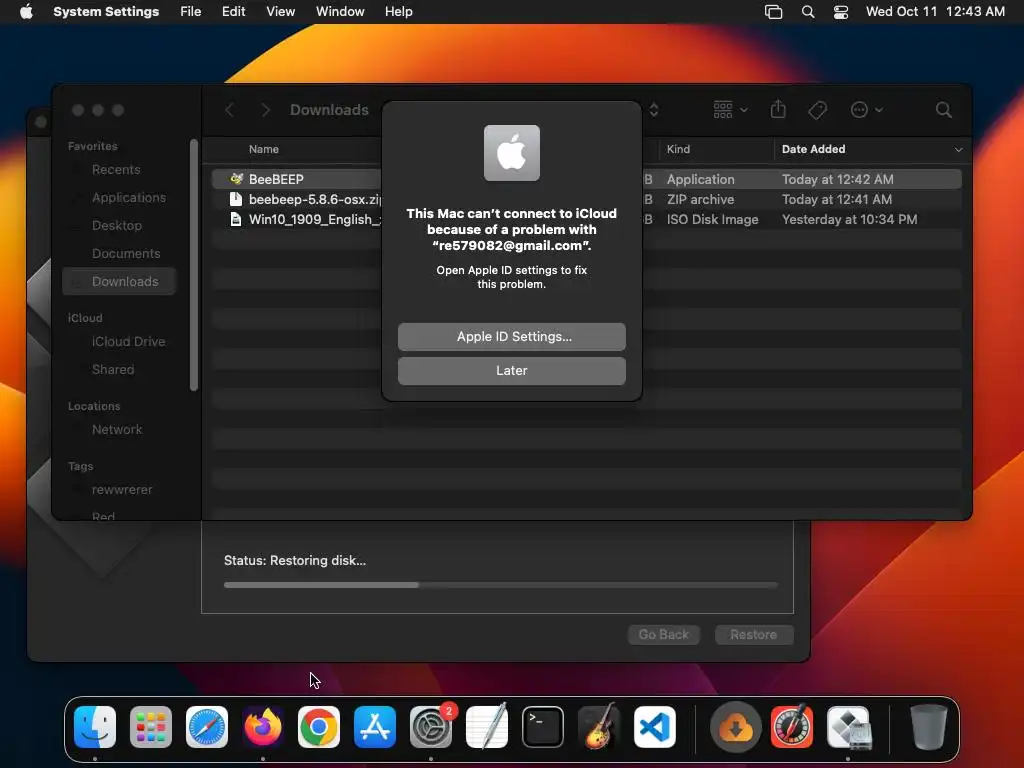This screenshot has width=1024, height=768.
Task: Click the view switcher up-down arrows
Action: (x=654, y=110)
